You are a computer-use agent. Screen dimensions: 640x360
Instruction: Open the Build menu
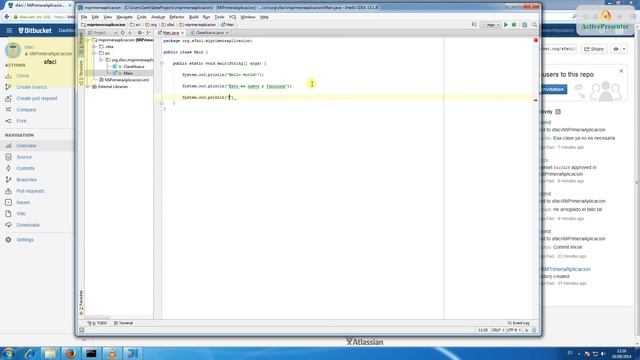tap(193, 17)
